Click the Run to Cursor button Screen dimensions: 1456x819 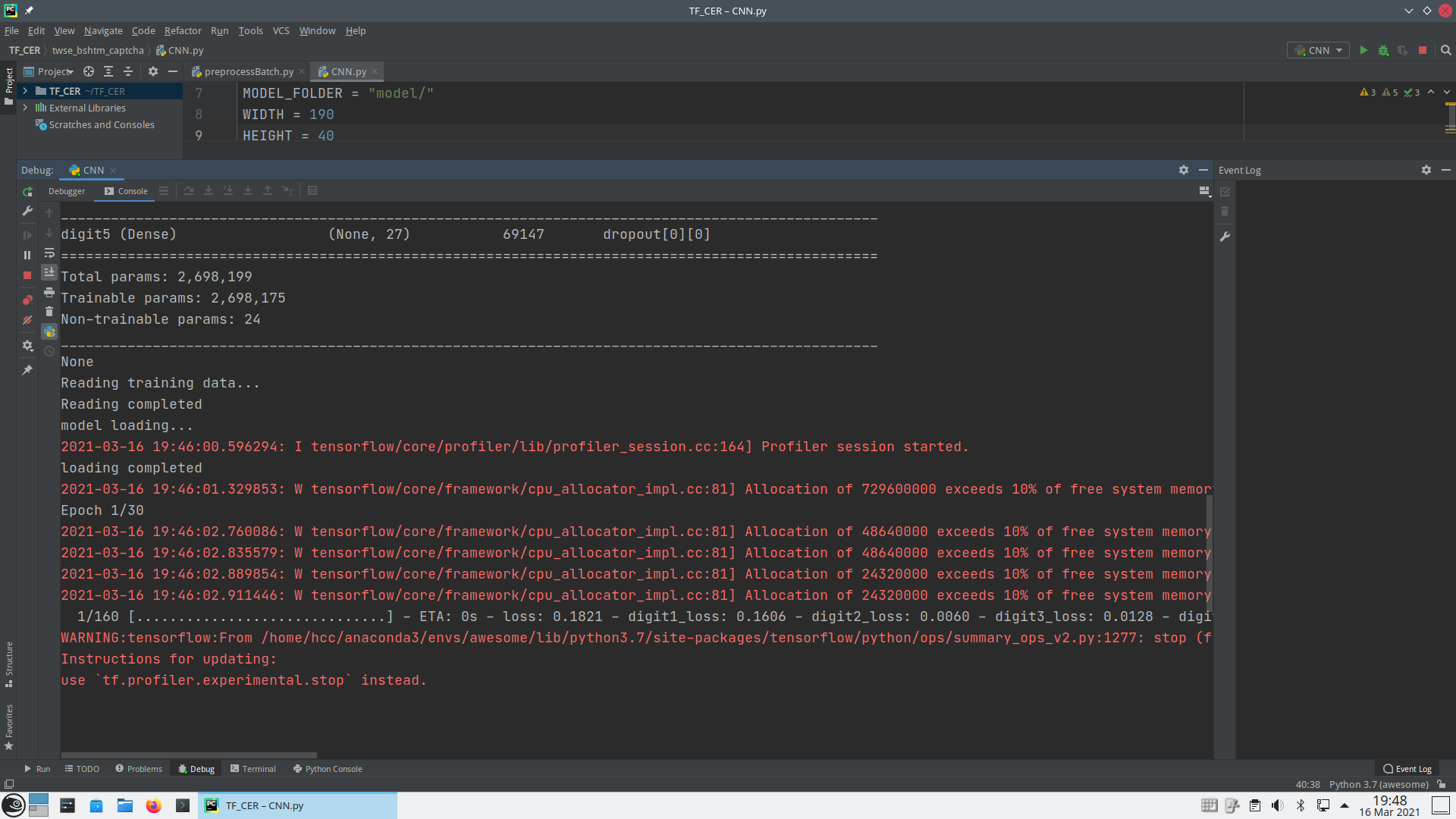click(287, 190)
